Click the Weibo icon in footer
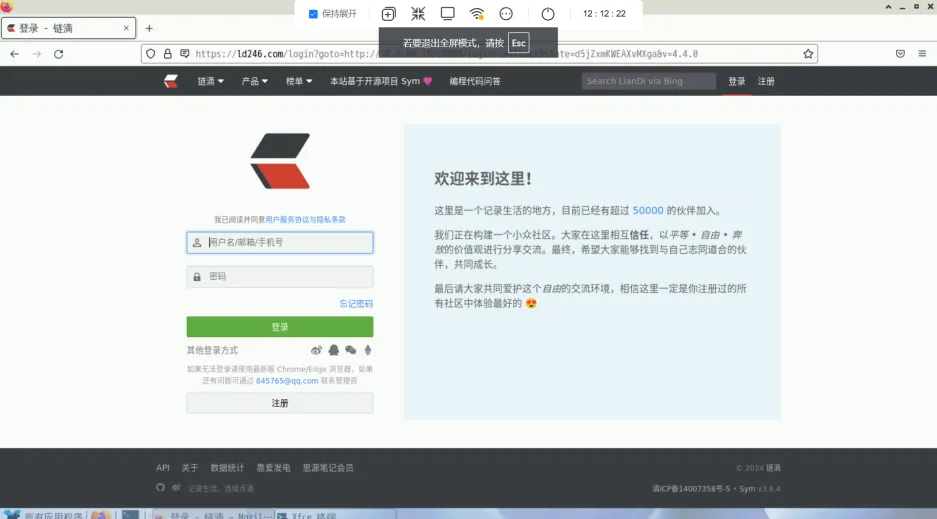The image size is (937, 519). (x=176, y=488)
